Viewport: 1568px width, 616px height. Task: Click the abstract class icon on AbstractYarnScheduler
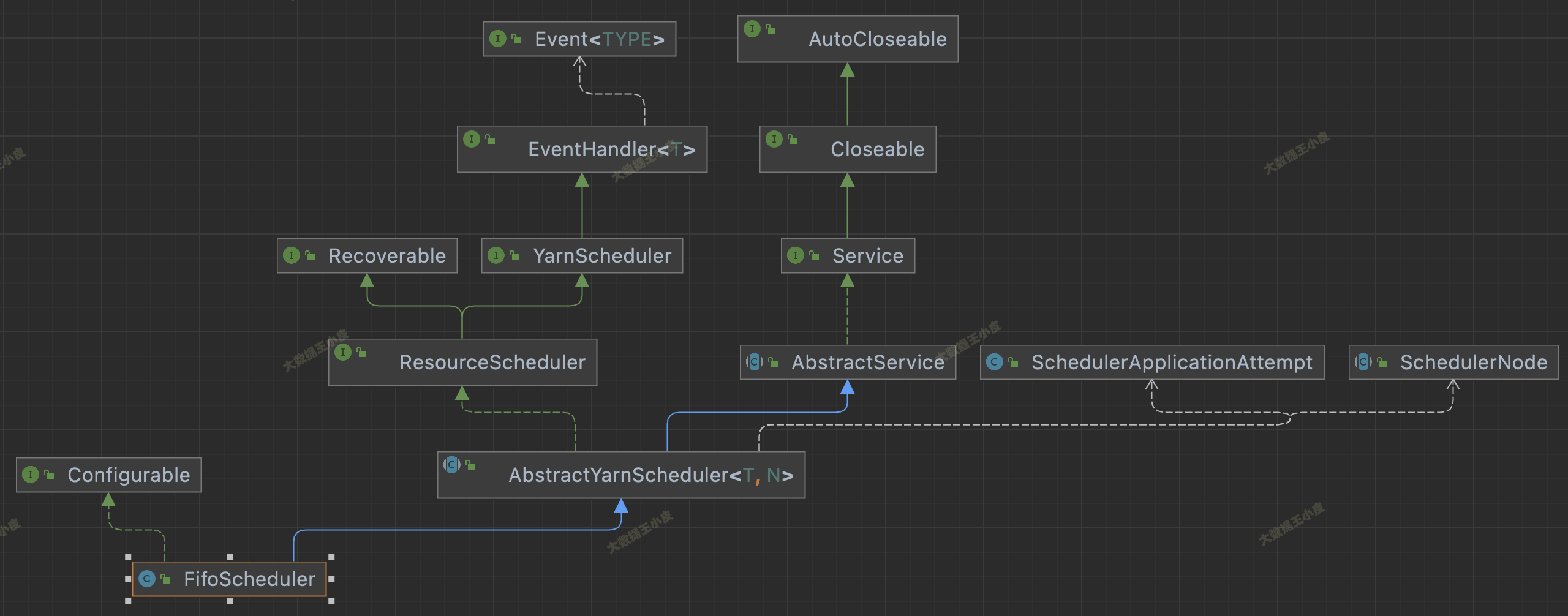(x=452, y=465)
